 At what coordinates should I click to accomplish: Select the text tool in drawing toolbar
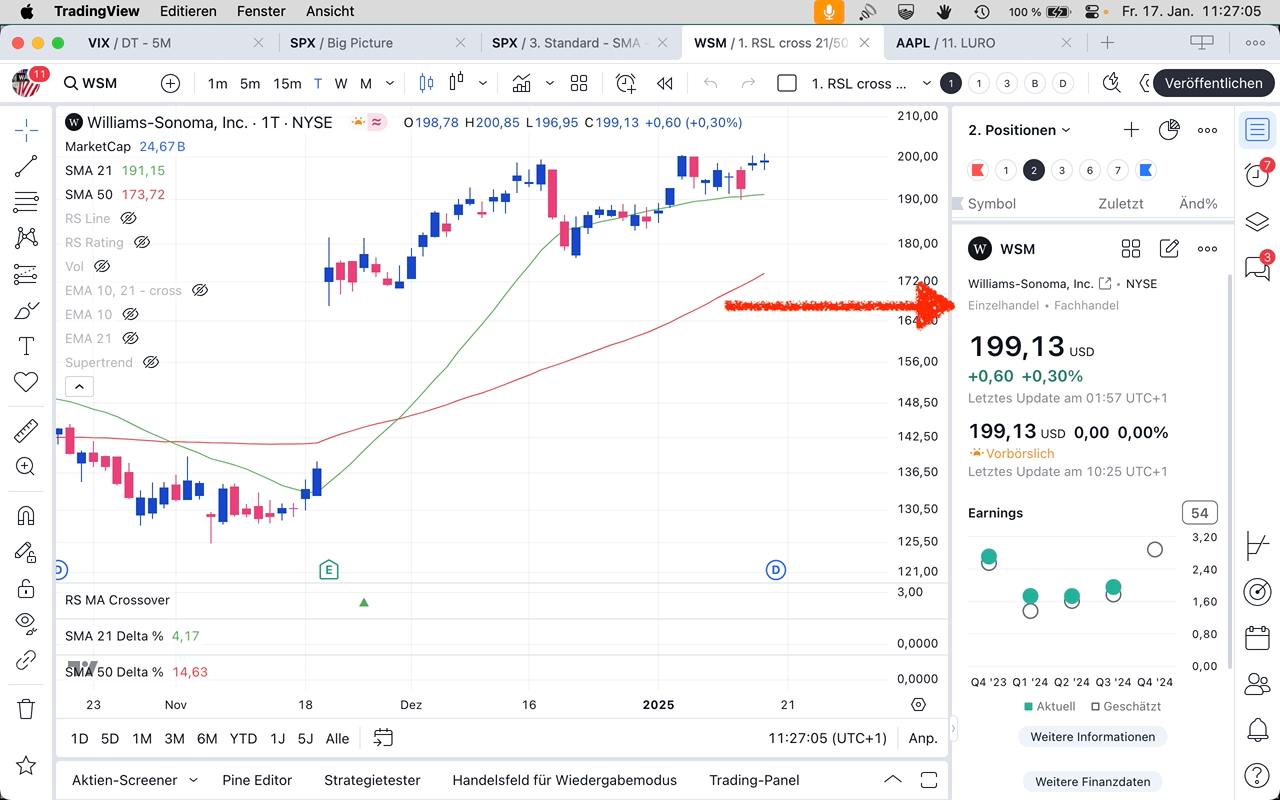point(26,346)
